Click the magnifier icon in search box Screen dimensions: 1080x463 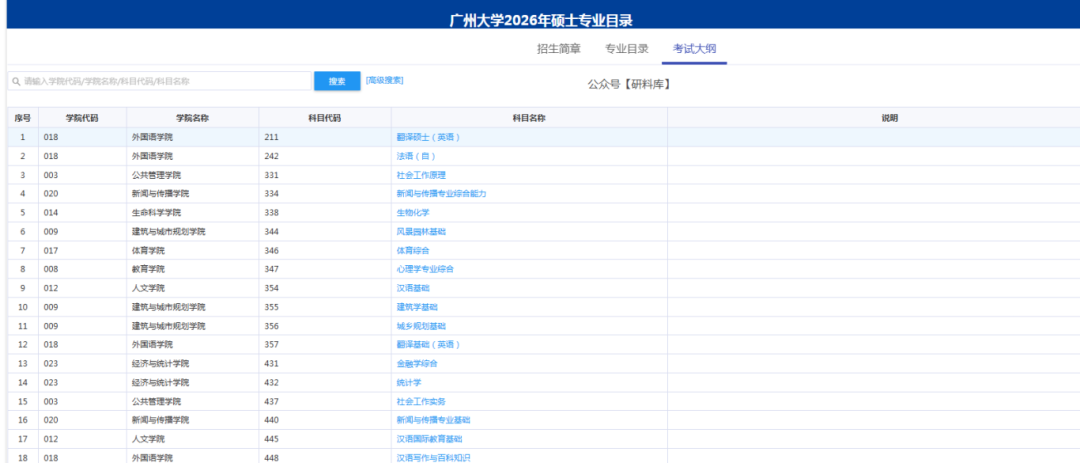[x=16, y=81]
